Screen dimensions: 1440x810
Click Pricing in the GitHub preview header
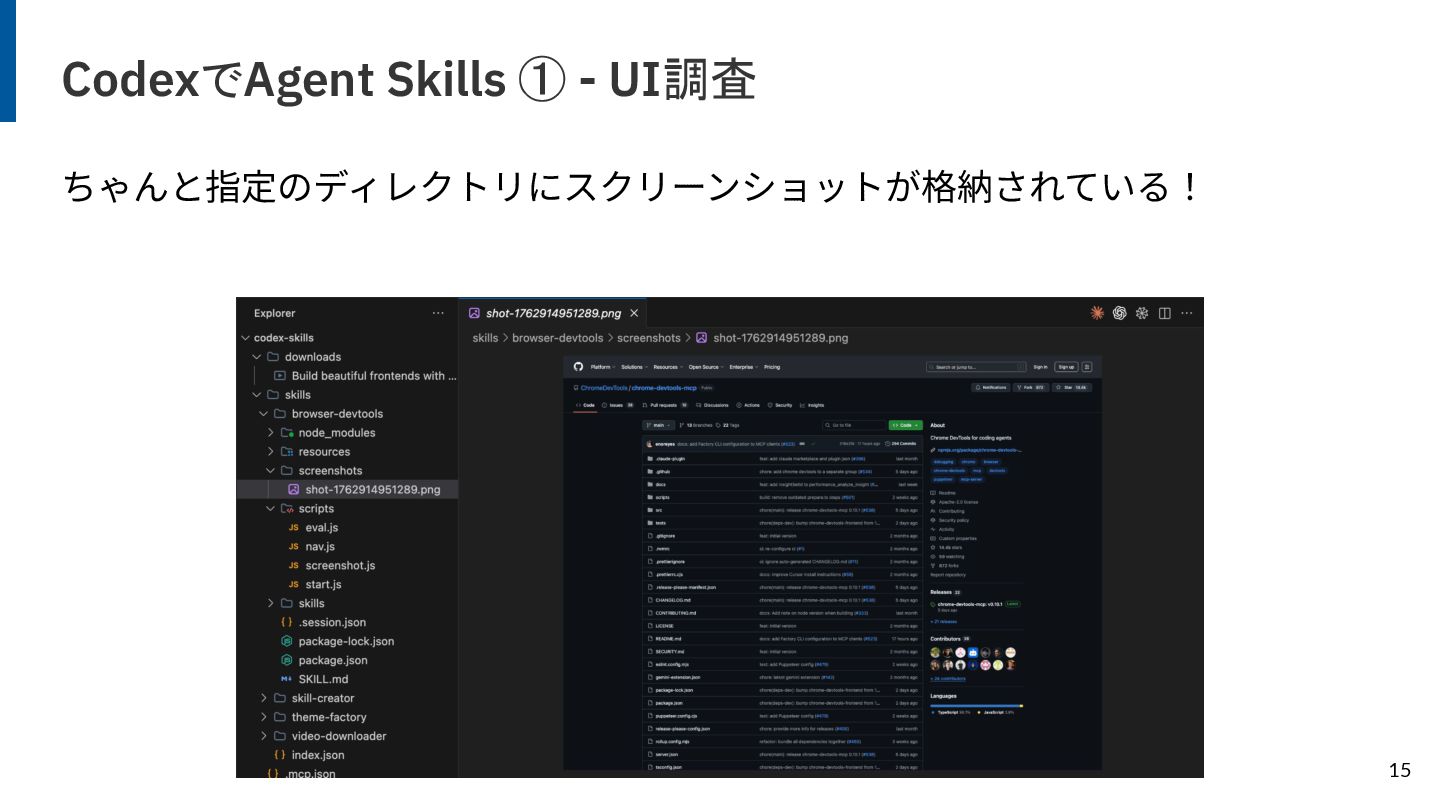tap(772, 367)
